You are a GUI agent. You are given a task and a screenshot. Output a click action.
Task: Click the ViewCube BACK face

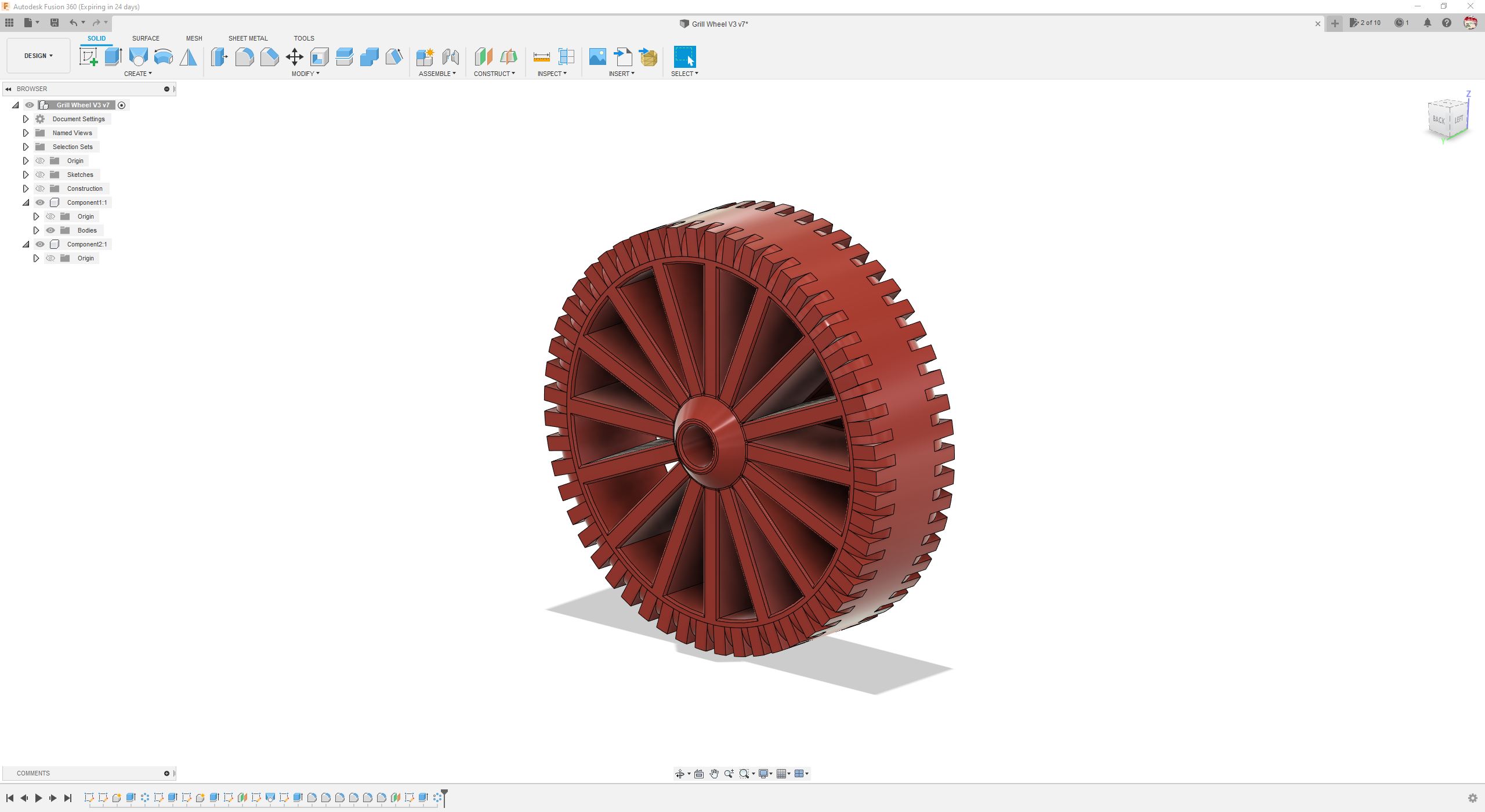tap(1439, 120)
